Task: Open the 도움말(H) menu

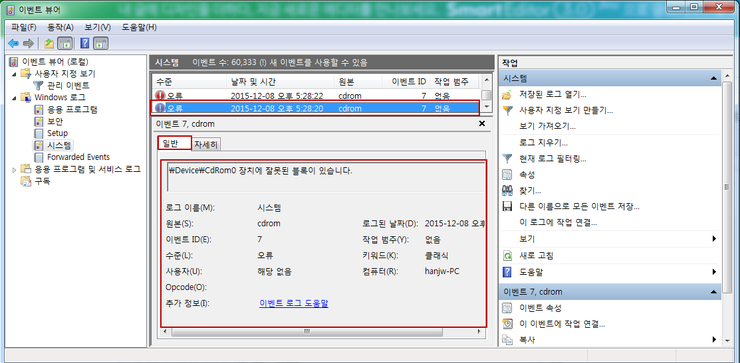Action: pos(139,27)
